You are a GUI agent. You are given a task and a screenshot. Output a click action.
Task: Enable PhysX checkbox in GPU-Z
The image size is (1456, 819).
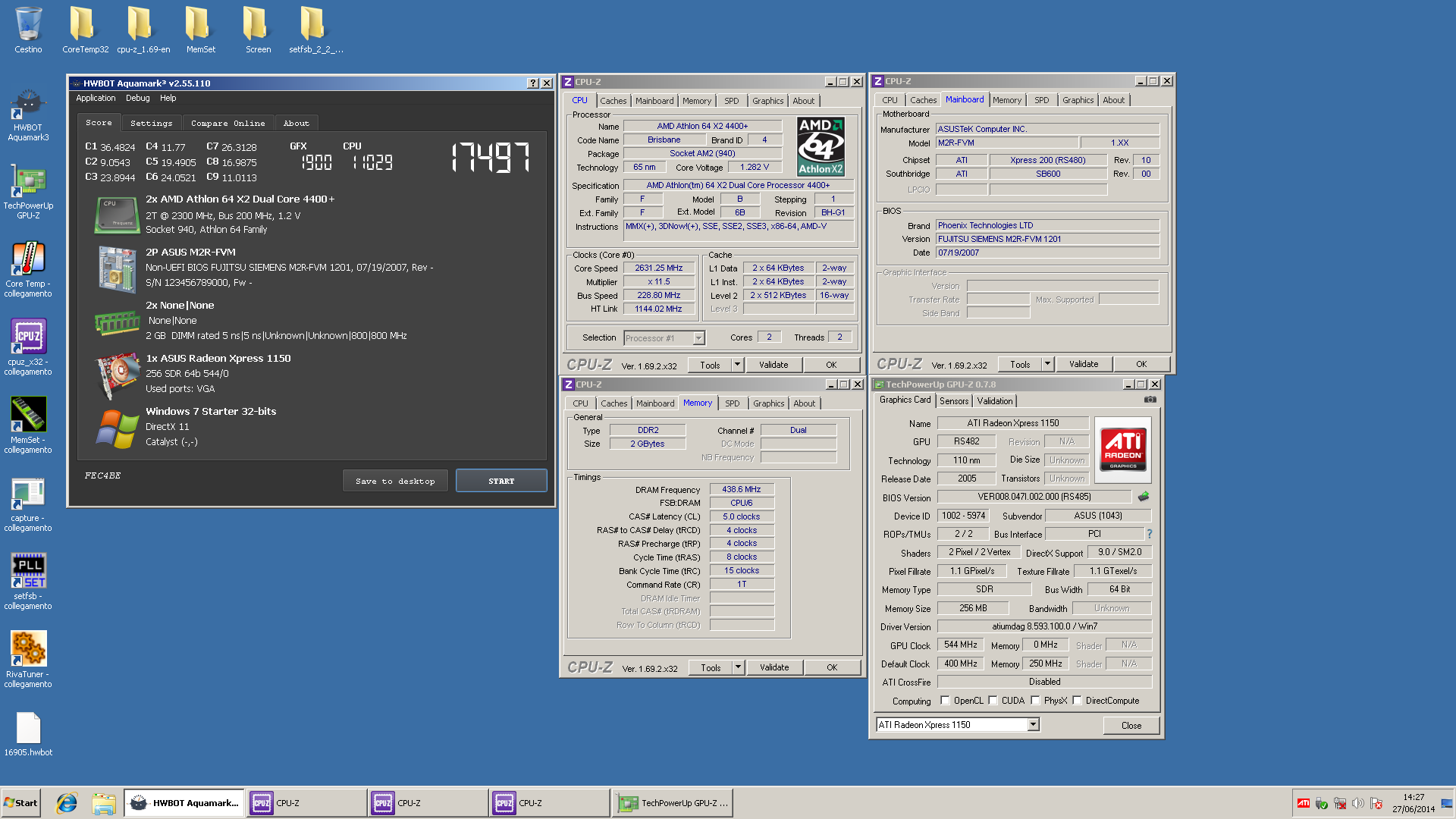pos(1035,701)
